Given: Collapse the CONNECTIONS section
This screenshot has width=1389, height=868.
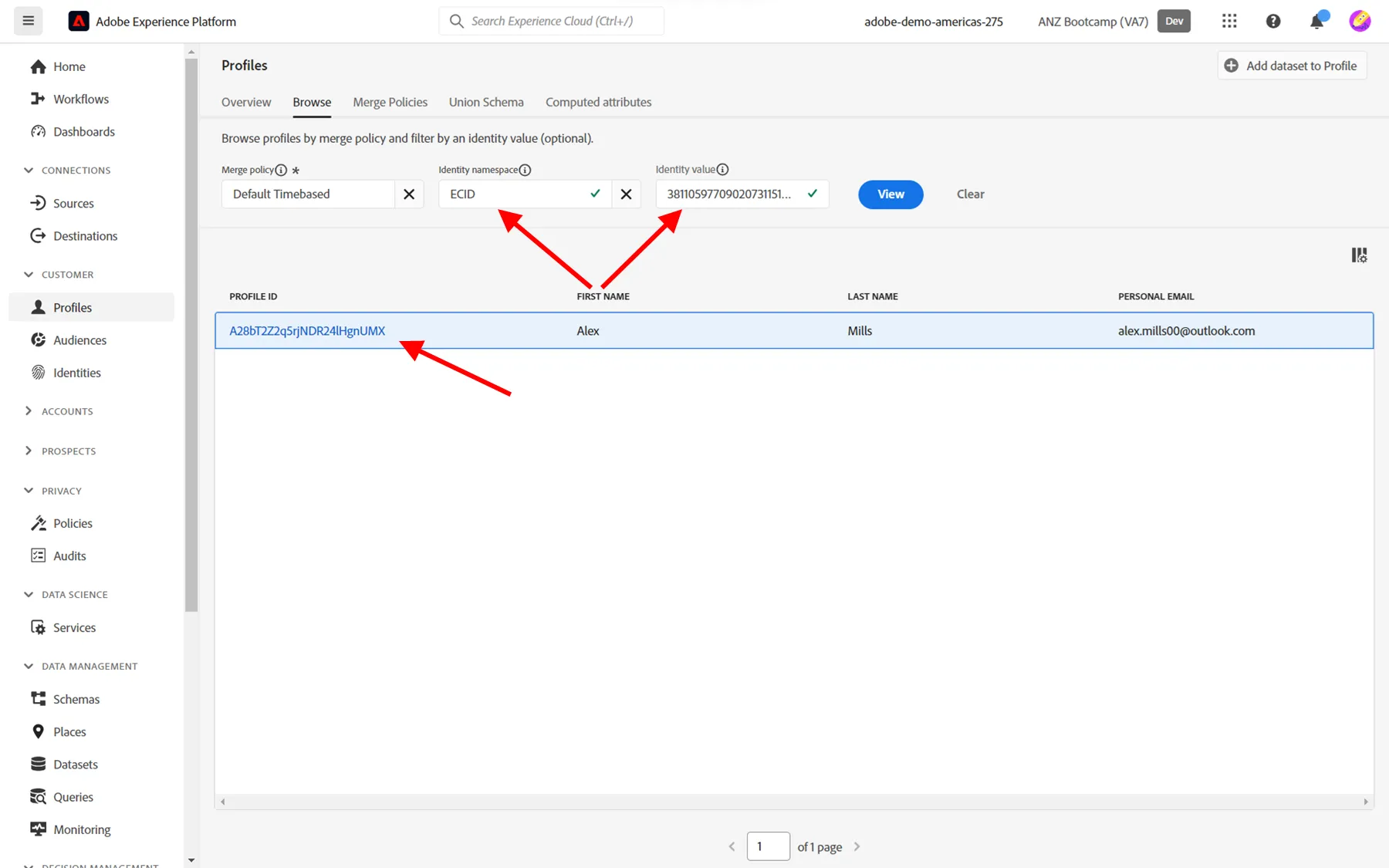Looking at the screenshot, I should tap(67, 171).
